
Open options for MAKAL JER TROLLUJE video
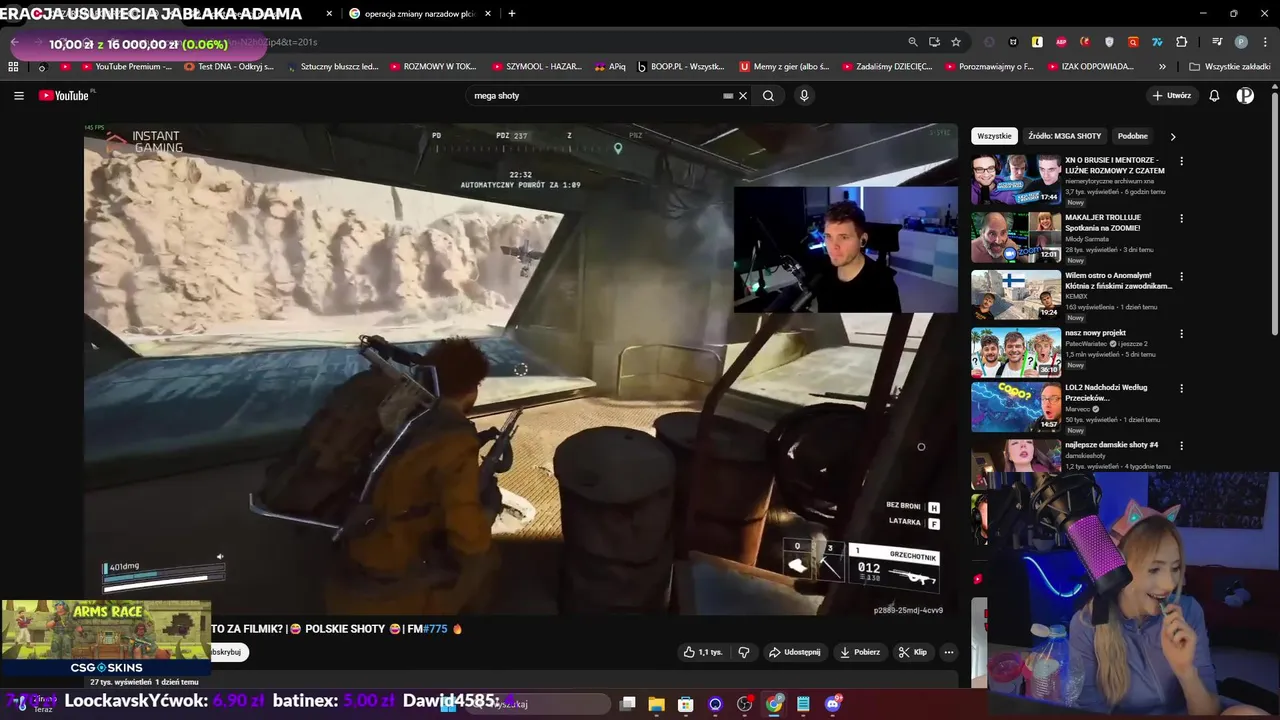point(1181,218)
